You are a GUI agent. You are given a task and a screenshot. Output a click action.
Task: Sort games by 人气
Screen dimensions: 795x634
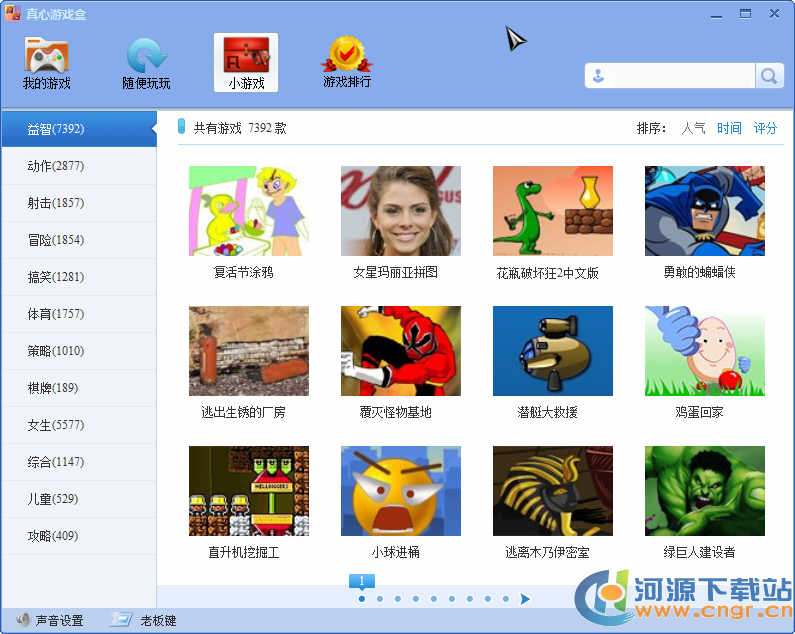(x=693, y=128)
